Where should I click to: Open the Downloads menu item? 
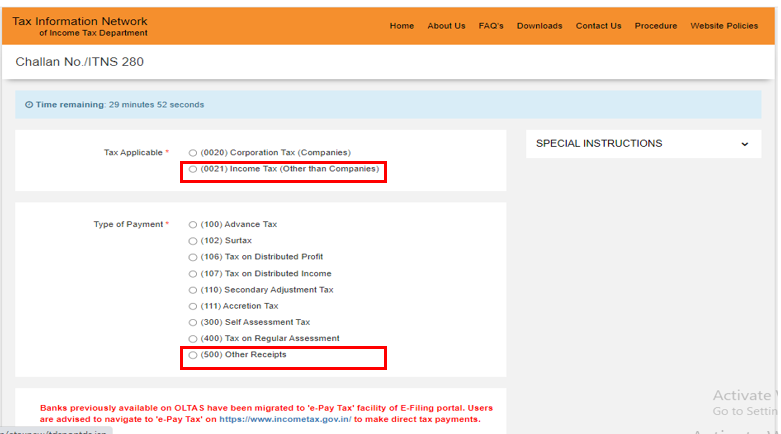(x=539, y=26)
